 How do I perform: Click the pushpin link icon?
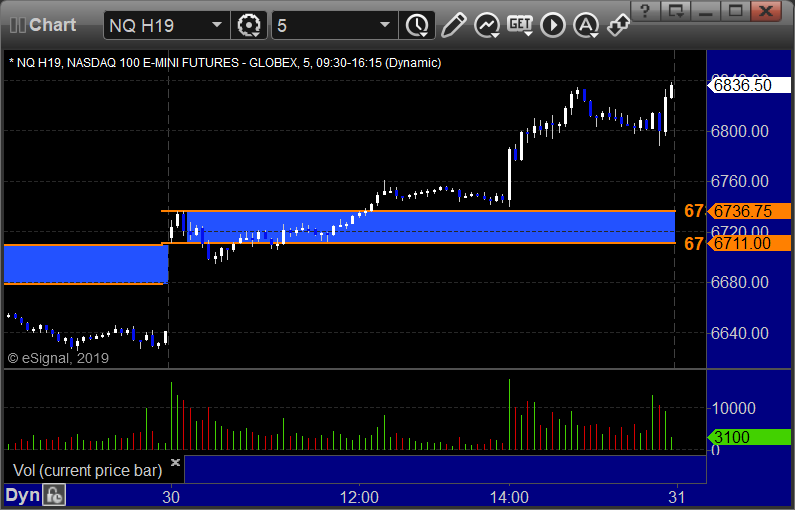click(618, 25)
